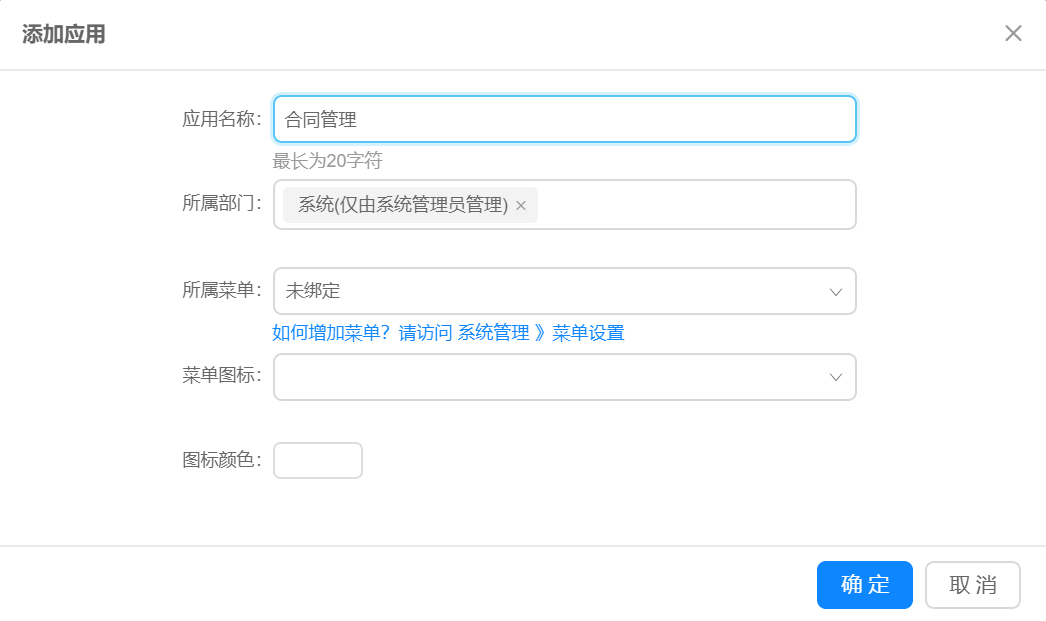Click the 应用名称 field label
This screenshot has height=621, width=1046.
click(x=221, y=120)
